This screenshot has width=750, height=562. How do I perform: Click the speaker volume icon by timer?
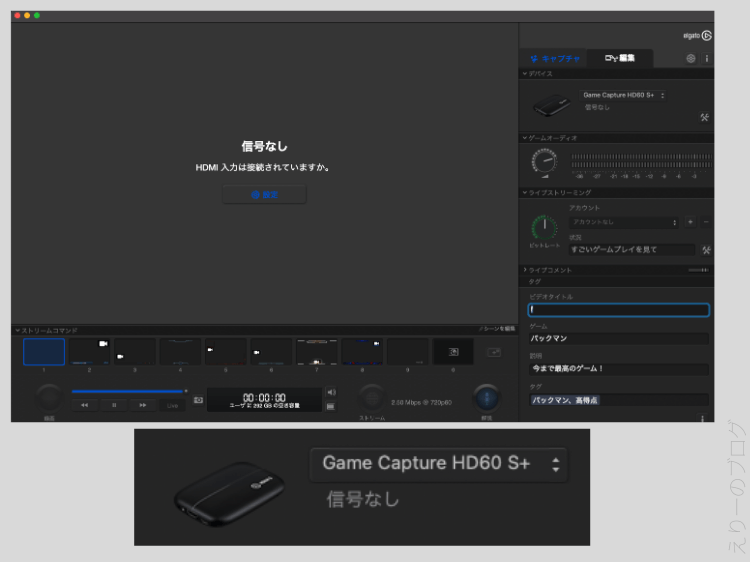click(x=331, y=392)
